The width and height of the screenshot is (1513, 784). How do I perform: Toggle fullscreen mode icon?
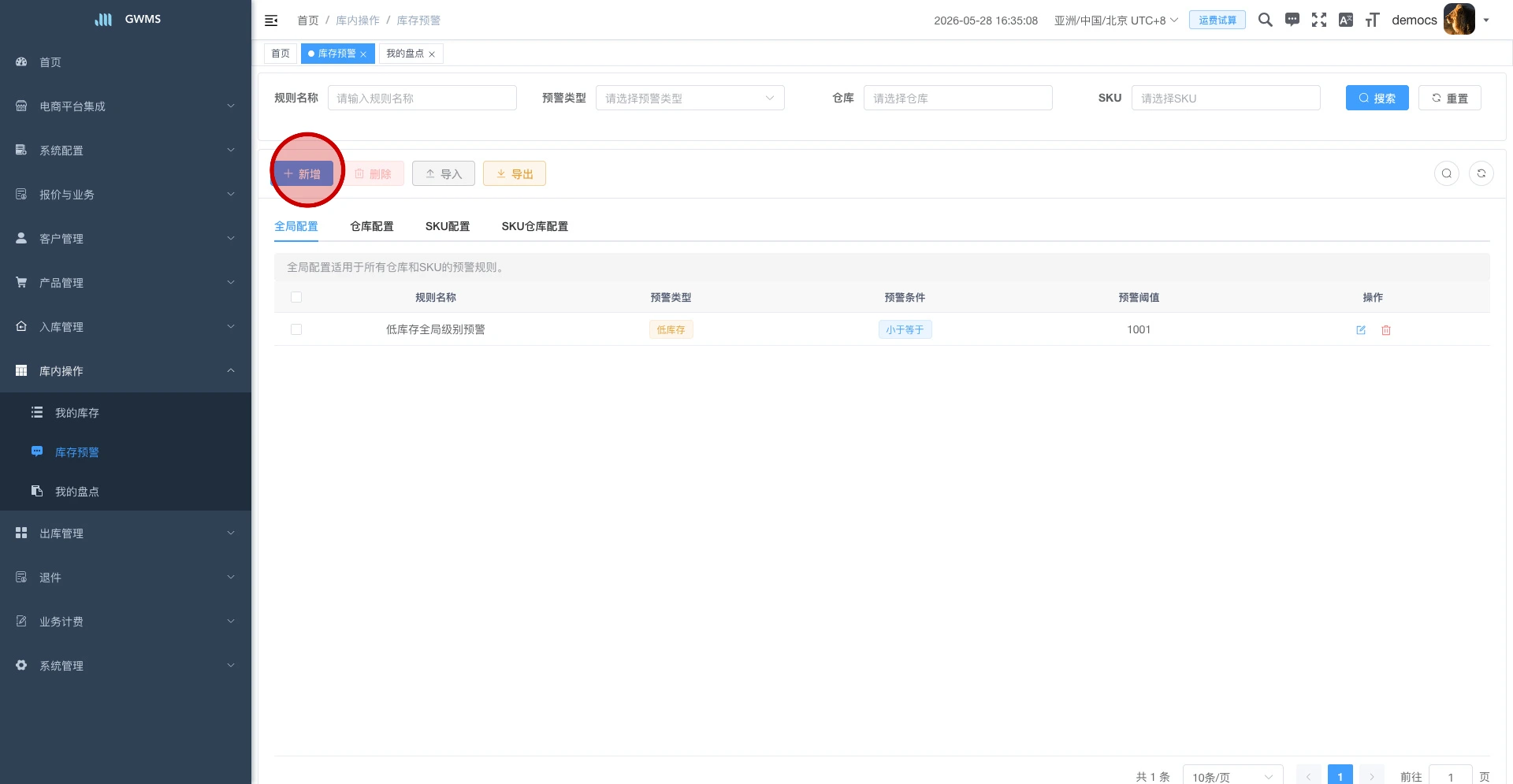pyautogui.click(x=1319, y=20)
